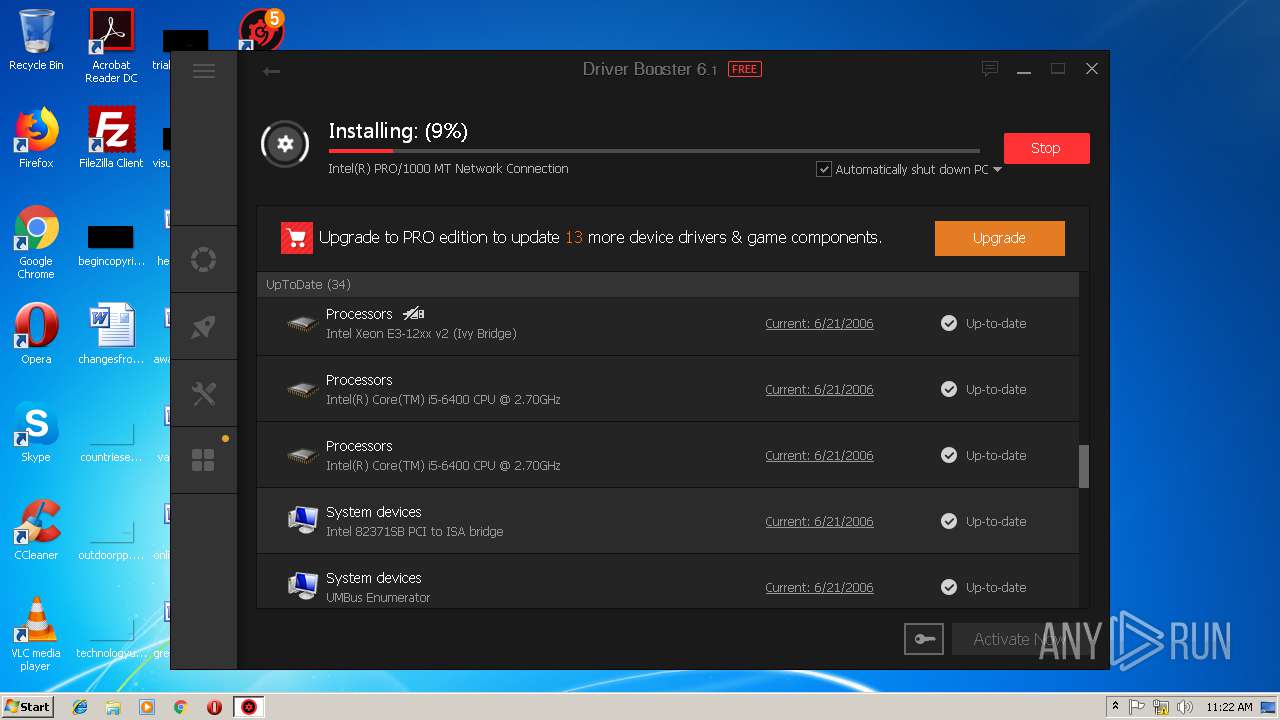The height and width of the screenshot is (720, 1280).
Task: Click the UpToDate (34) group header
Action: (668, 285)
